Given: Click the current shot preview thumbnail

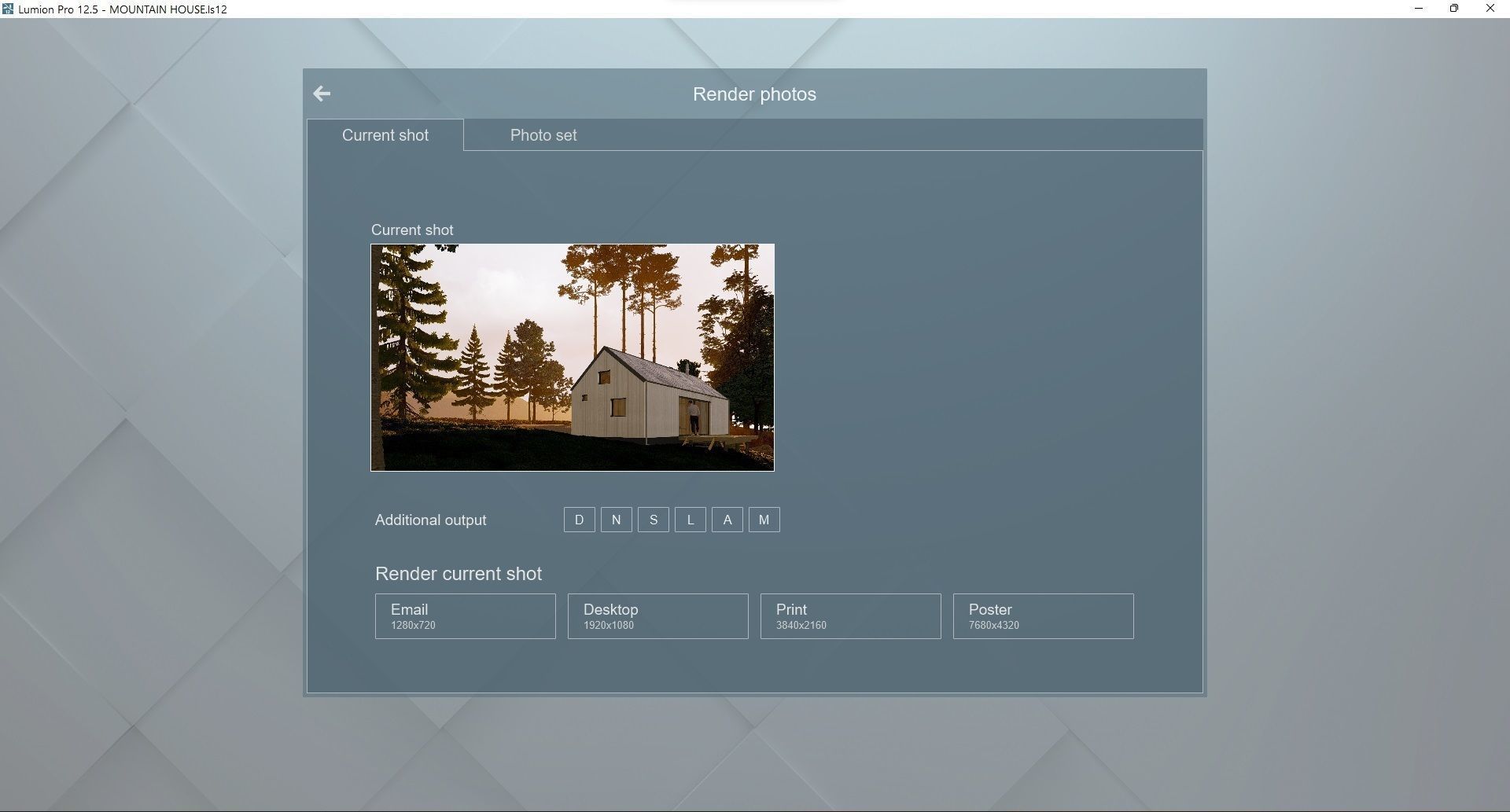Looking at the screenshot, I should (573, 358).
